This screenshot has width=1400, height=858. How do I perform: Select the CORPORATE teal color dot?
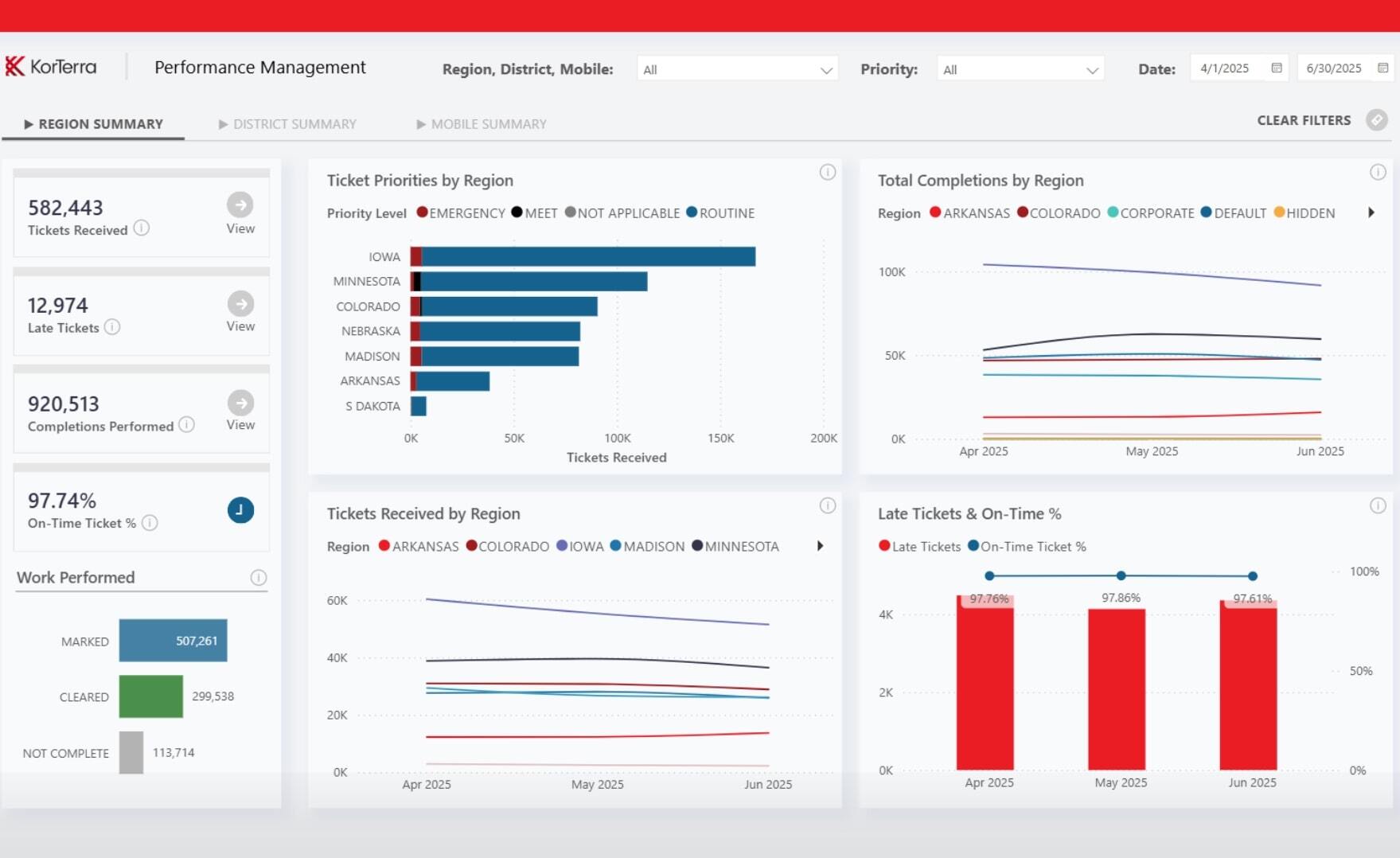click(1113, 213)
